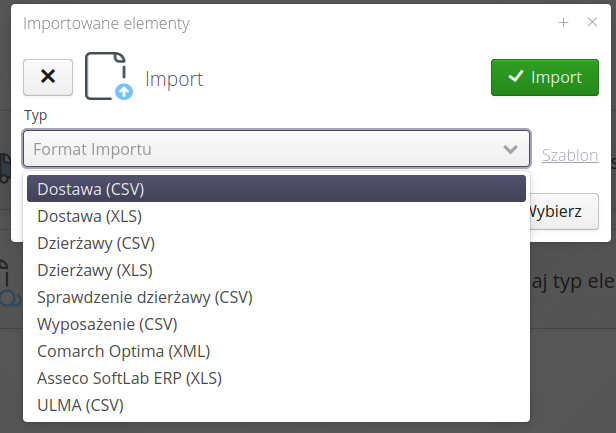Select Sprawdzenie dzierżawy (CSV) entry
Screen dimensions: 616x433
coord(145,297)
